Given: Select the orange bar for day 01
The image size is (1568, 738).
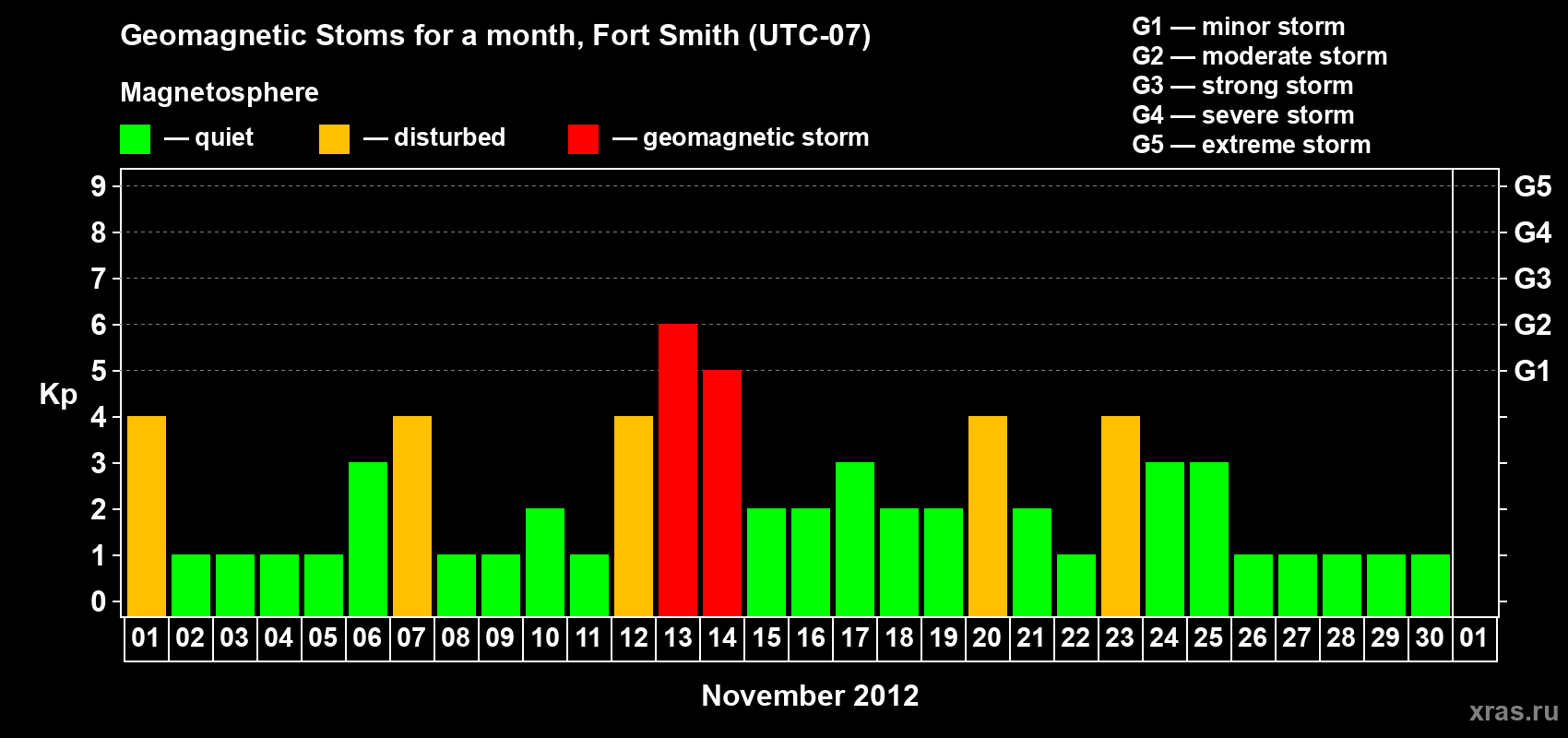Looking at the screenshot, I should coord(147,516).
